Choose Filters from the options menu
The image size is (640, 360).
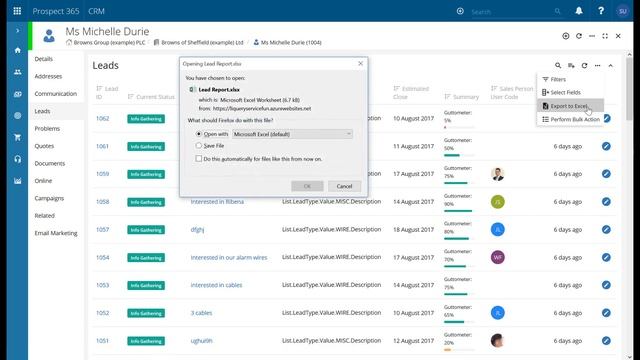[570, 79]
